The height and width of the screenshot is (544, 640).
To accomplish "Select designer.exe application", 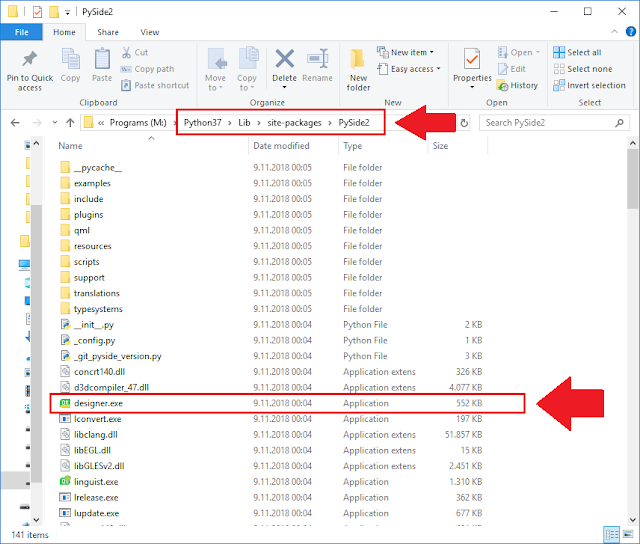I will pos(287,403).
